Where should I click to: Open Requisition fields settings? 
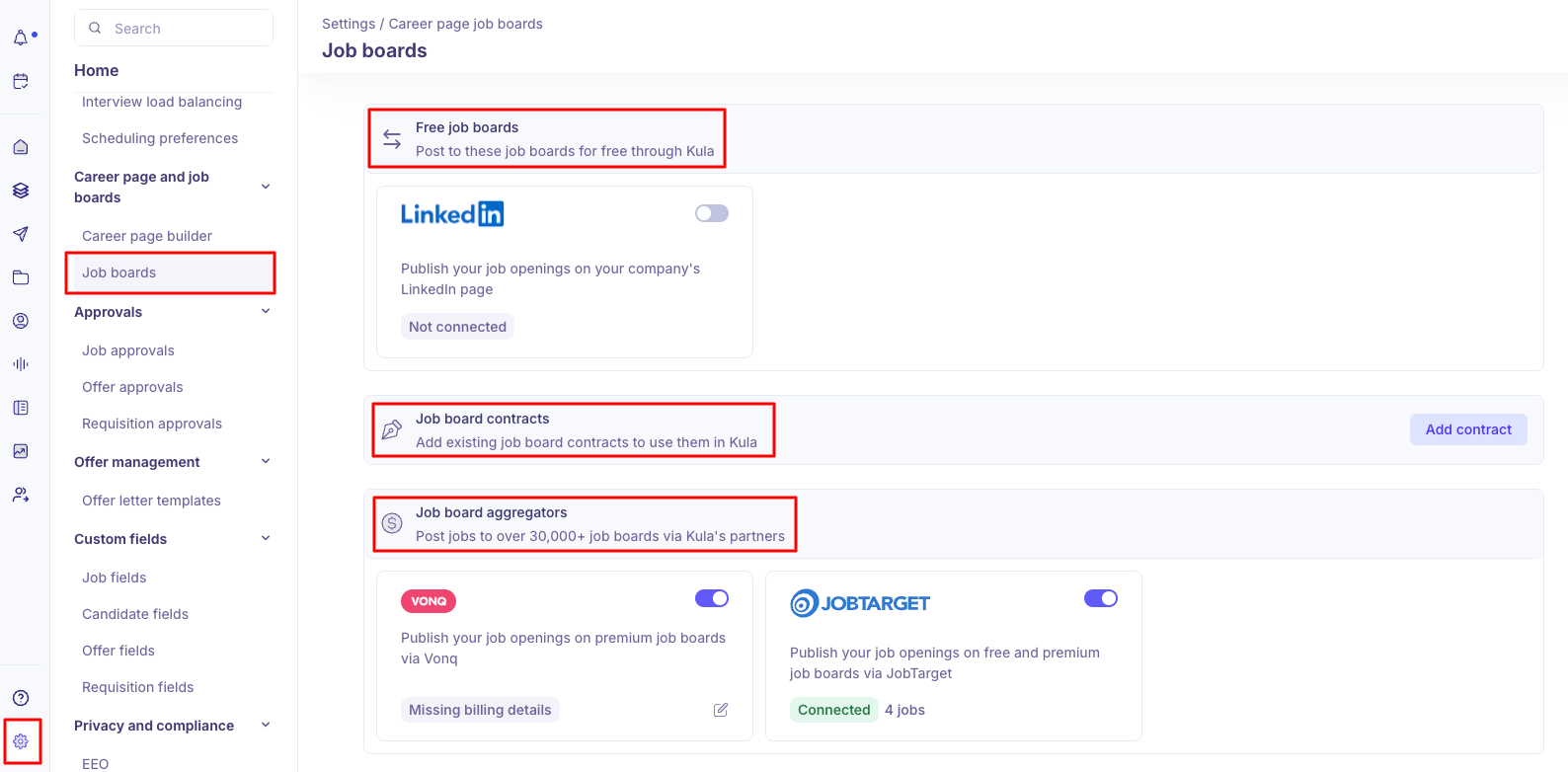138,687
